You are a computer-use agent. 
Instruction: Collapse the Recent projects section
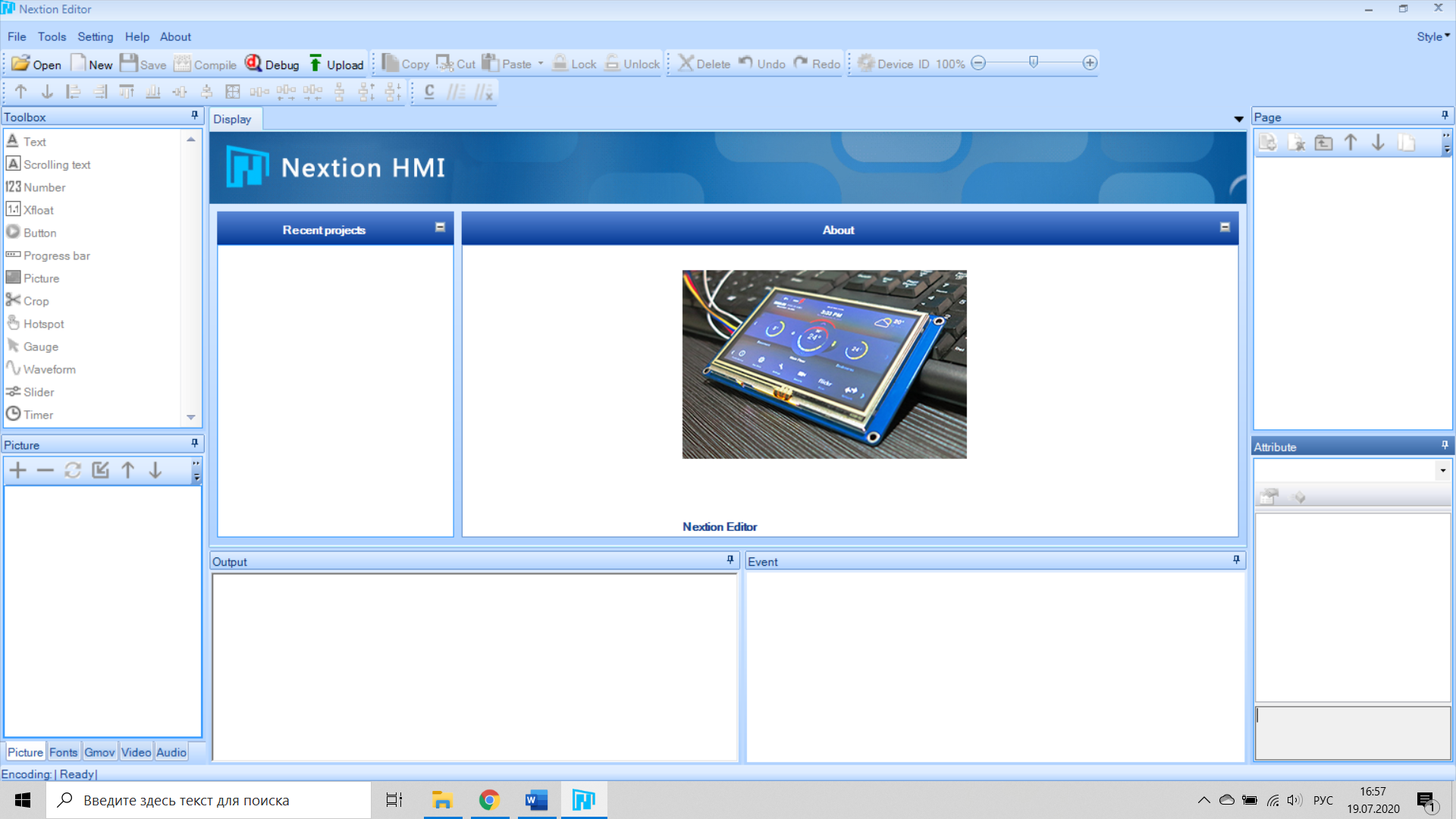440,227
